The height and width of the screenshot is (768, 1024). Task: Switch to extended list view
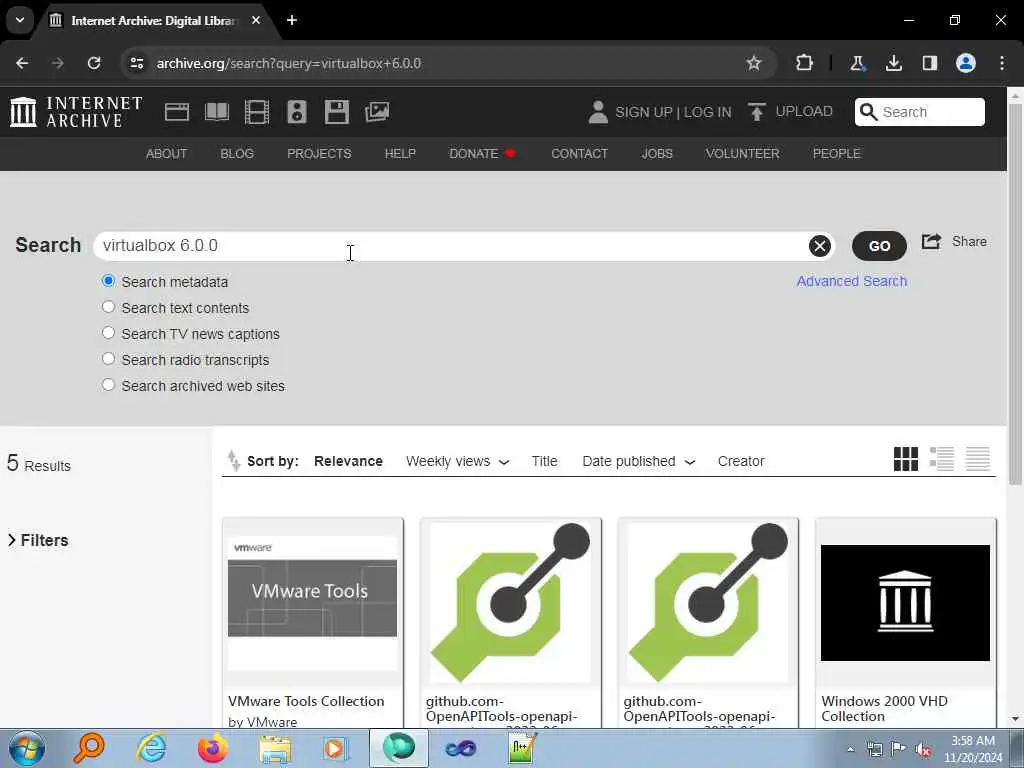(x=942, y=458)
